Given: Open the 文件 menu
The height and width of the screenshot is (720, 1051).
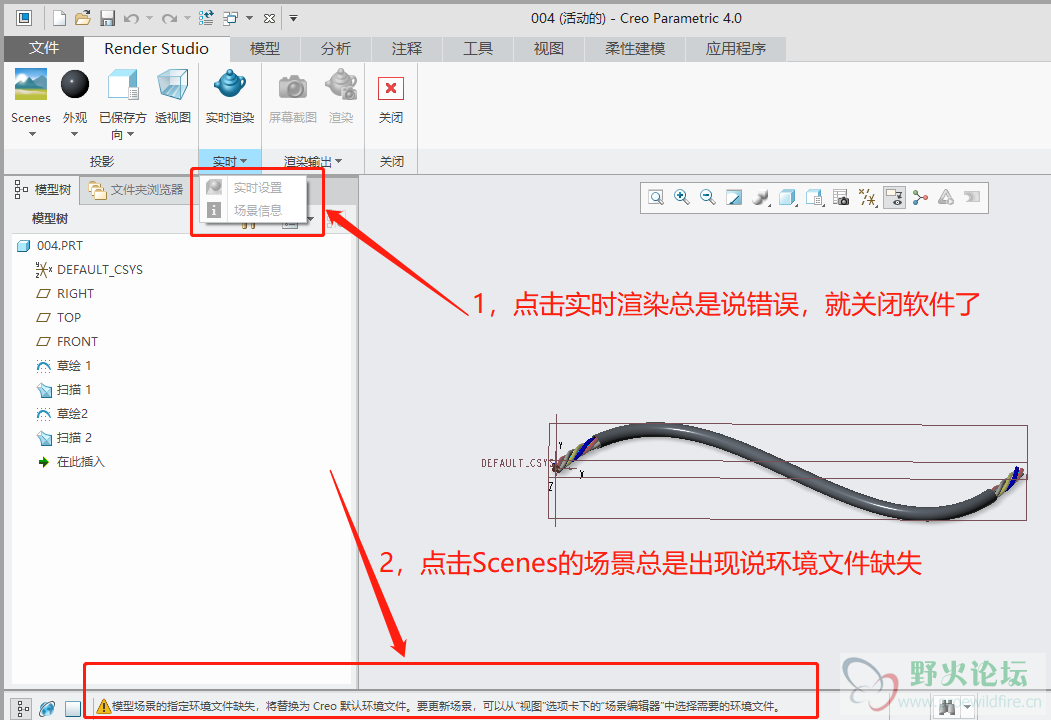Looking at the screenshot, I should pyautogui.click(x=44, y=48).
